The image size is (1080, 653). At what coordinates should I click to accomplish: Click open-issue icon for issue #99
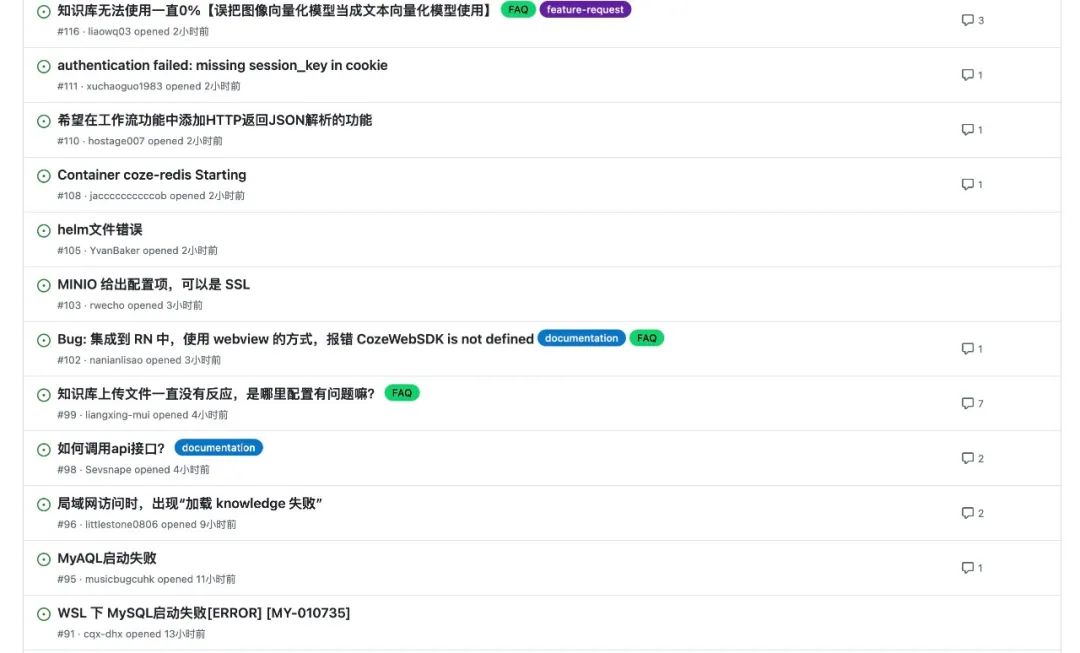coord(43,395)
